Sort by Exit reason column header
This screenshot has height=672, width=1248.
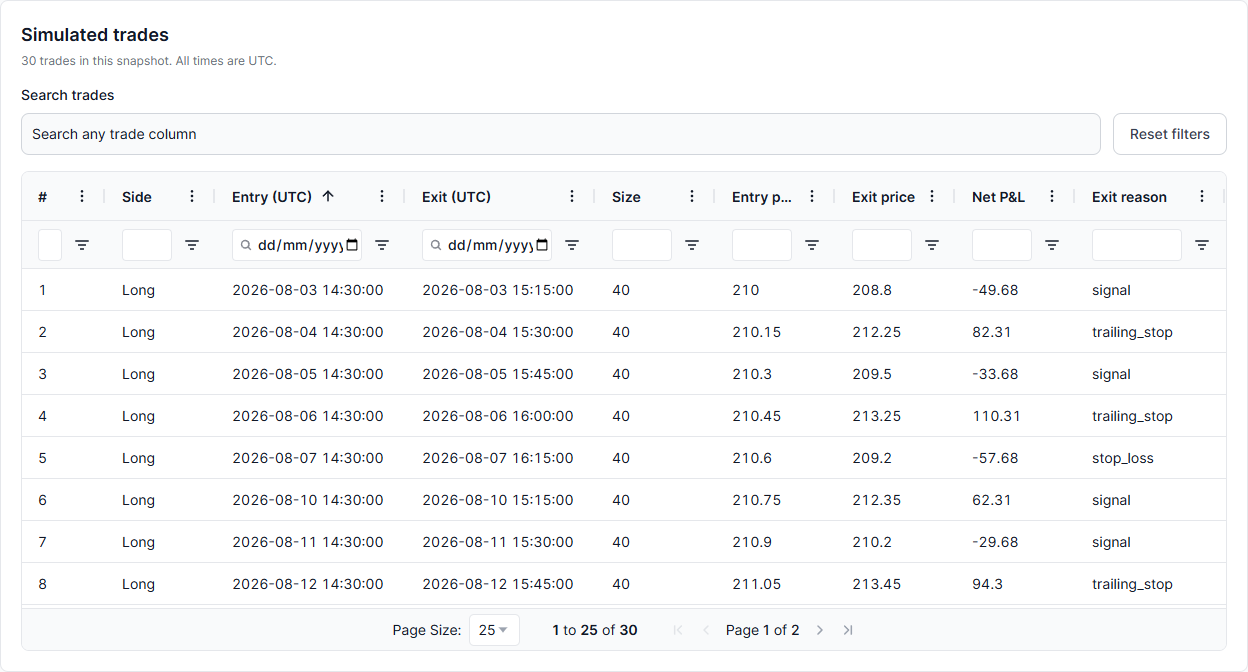(1129, 197)
